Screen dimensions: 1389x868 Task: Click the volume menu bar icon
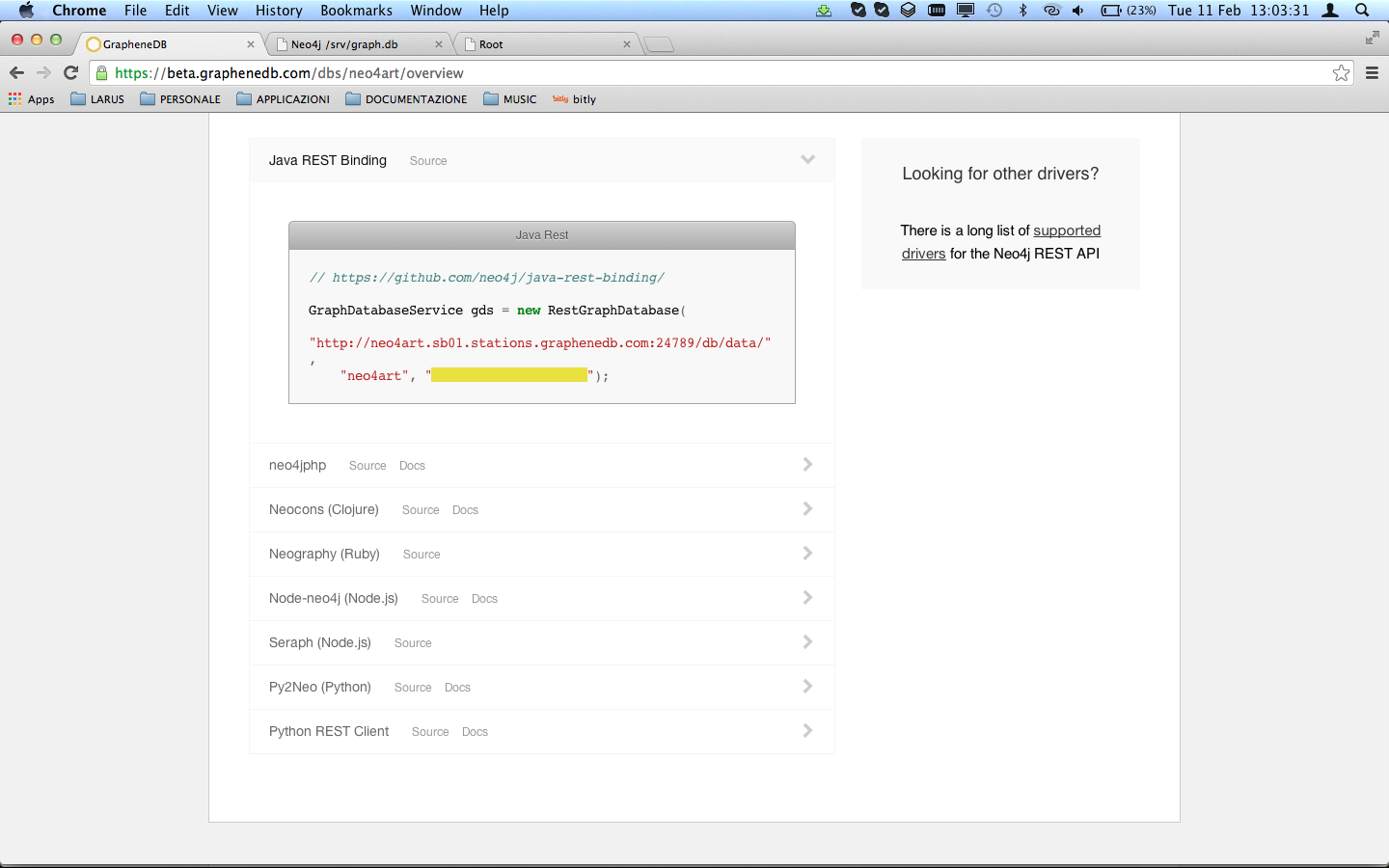tap(1078, 11)
